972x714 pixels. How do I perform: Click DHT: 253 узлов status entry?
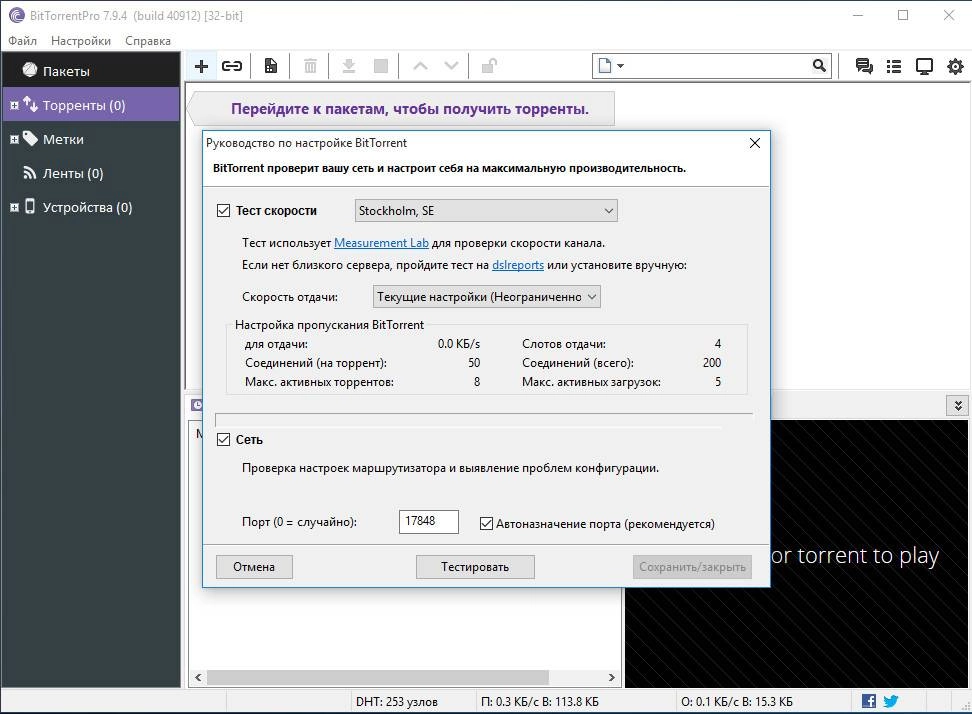[397, 702]
